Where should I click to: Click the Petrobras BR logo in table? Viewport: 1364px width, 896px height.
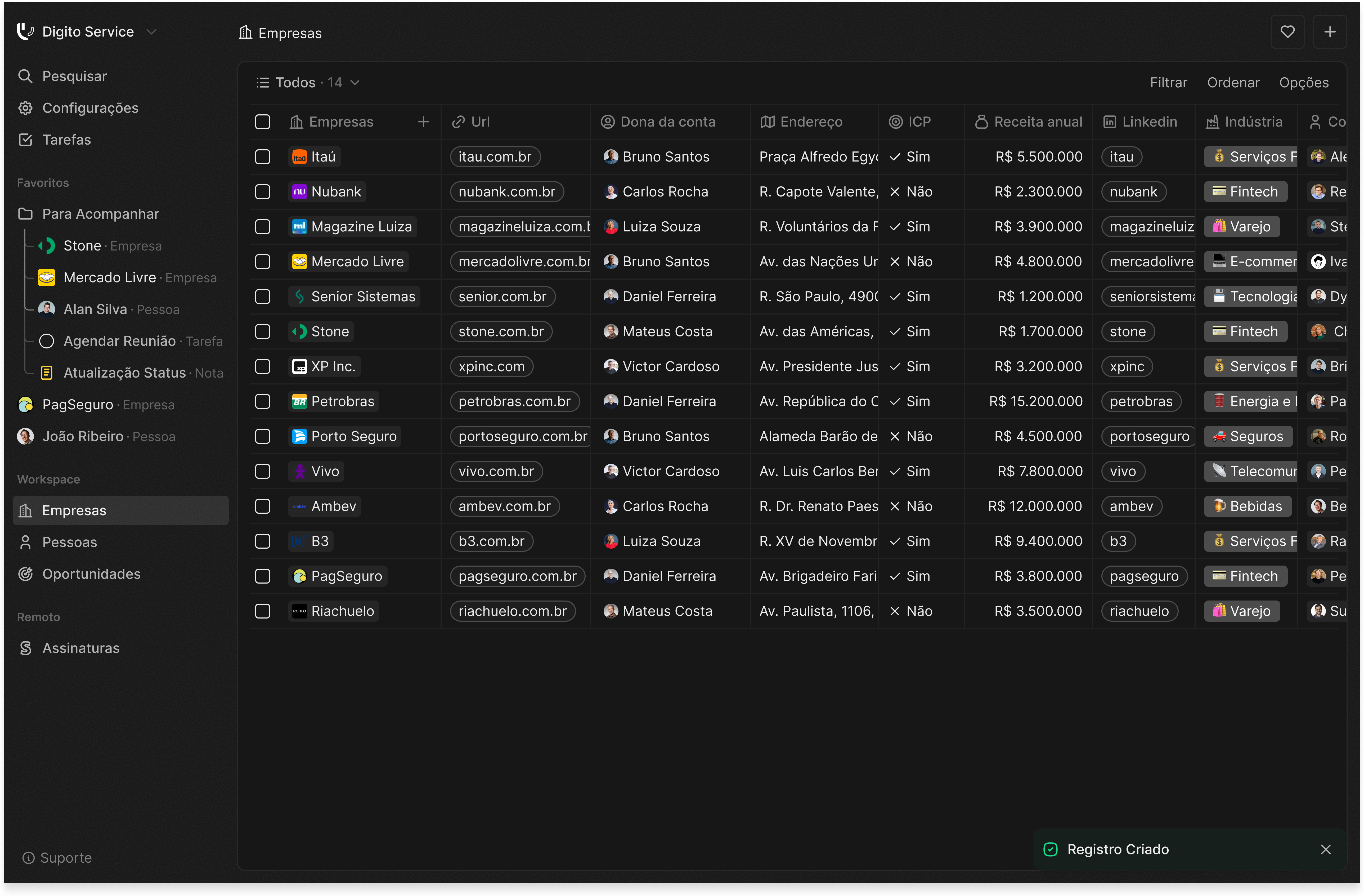pyautogui.click(x=299, y=402)
